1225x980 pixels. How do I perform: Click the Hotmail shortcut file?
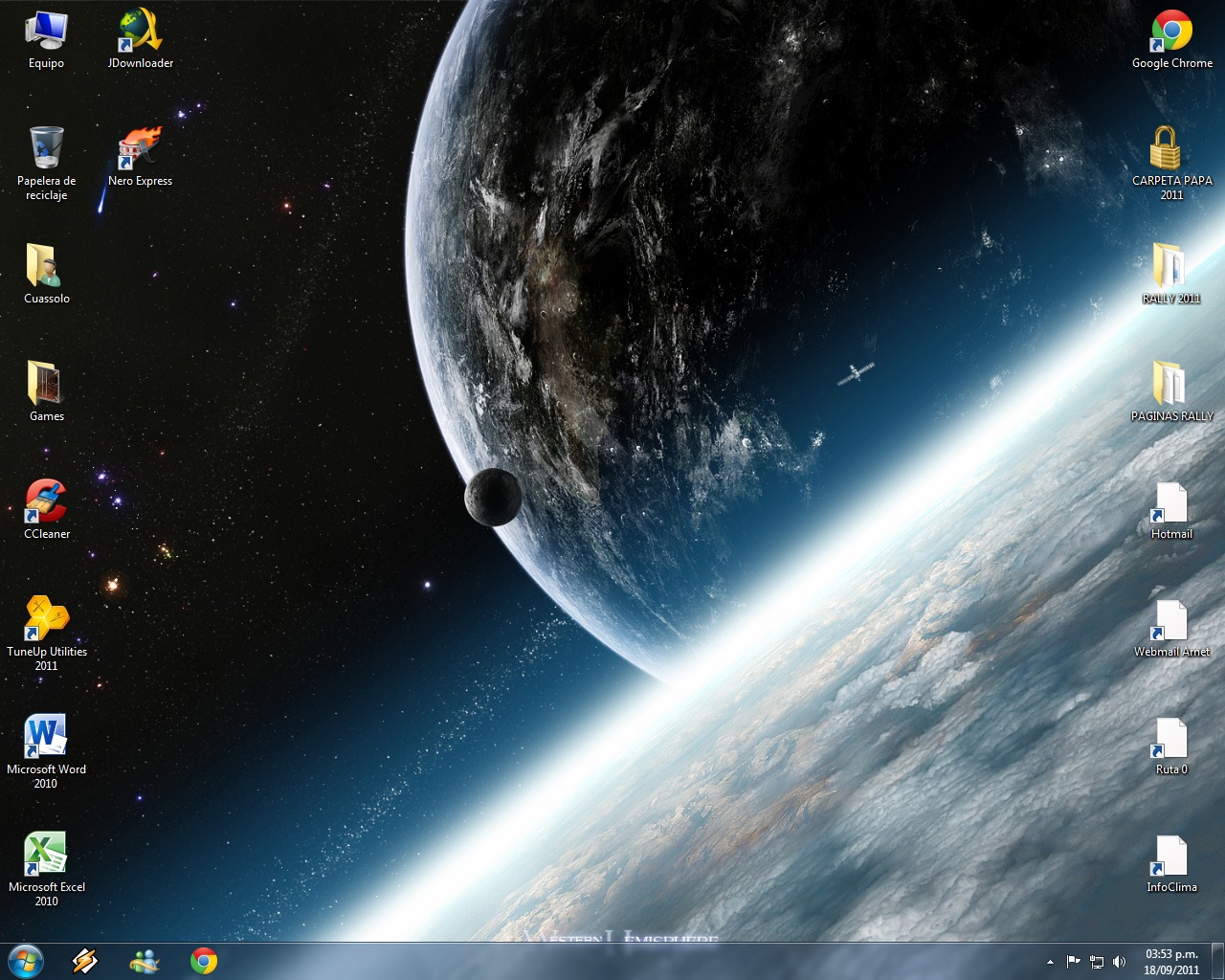pyautogui.click(x=1171, y=504)
